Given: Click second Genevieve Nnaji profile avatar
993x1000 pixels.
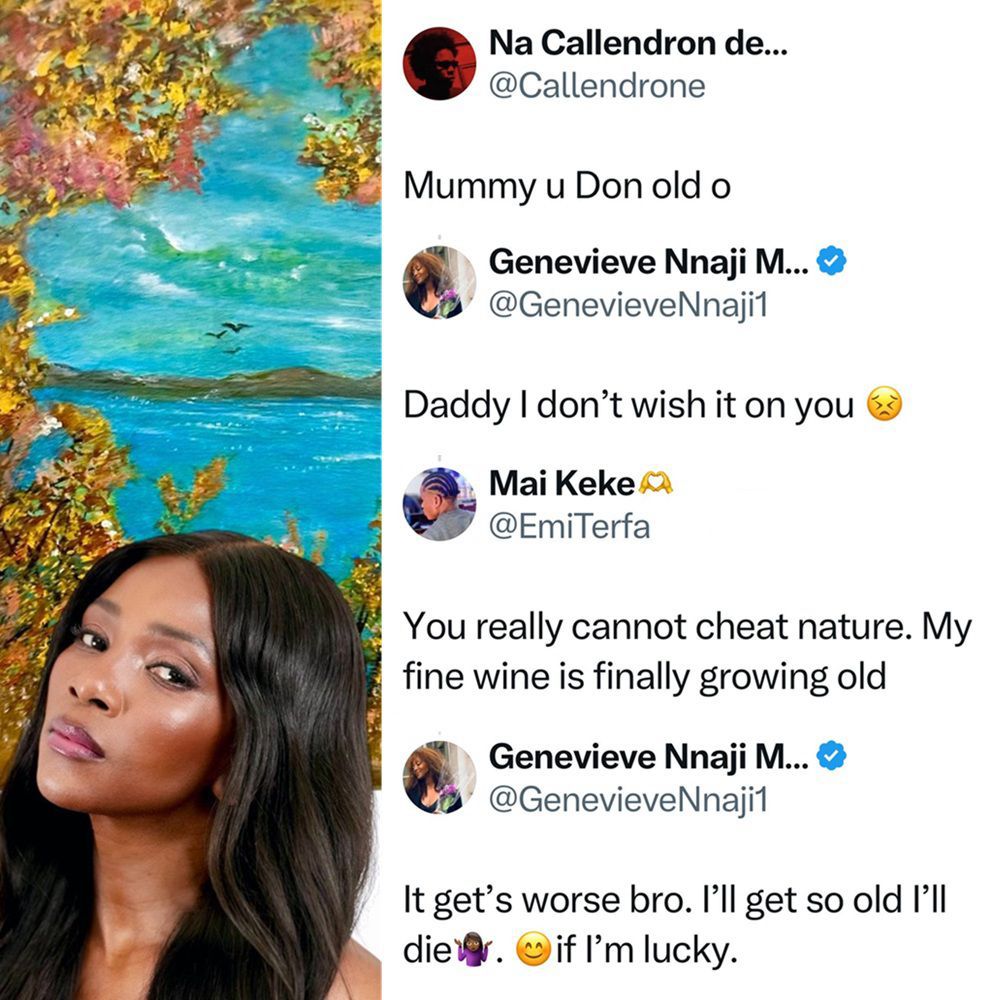Looking at the screenshot, I should tap(439, 777).
